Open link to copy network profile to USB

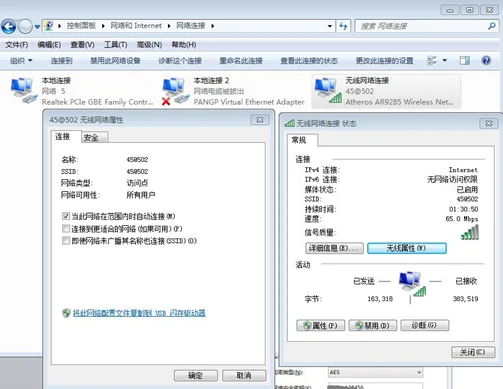point(139,313)
